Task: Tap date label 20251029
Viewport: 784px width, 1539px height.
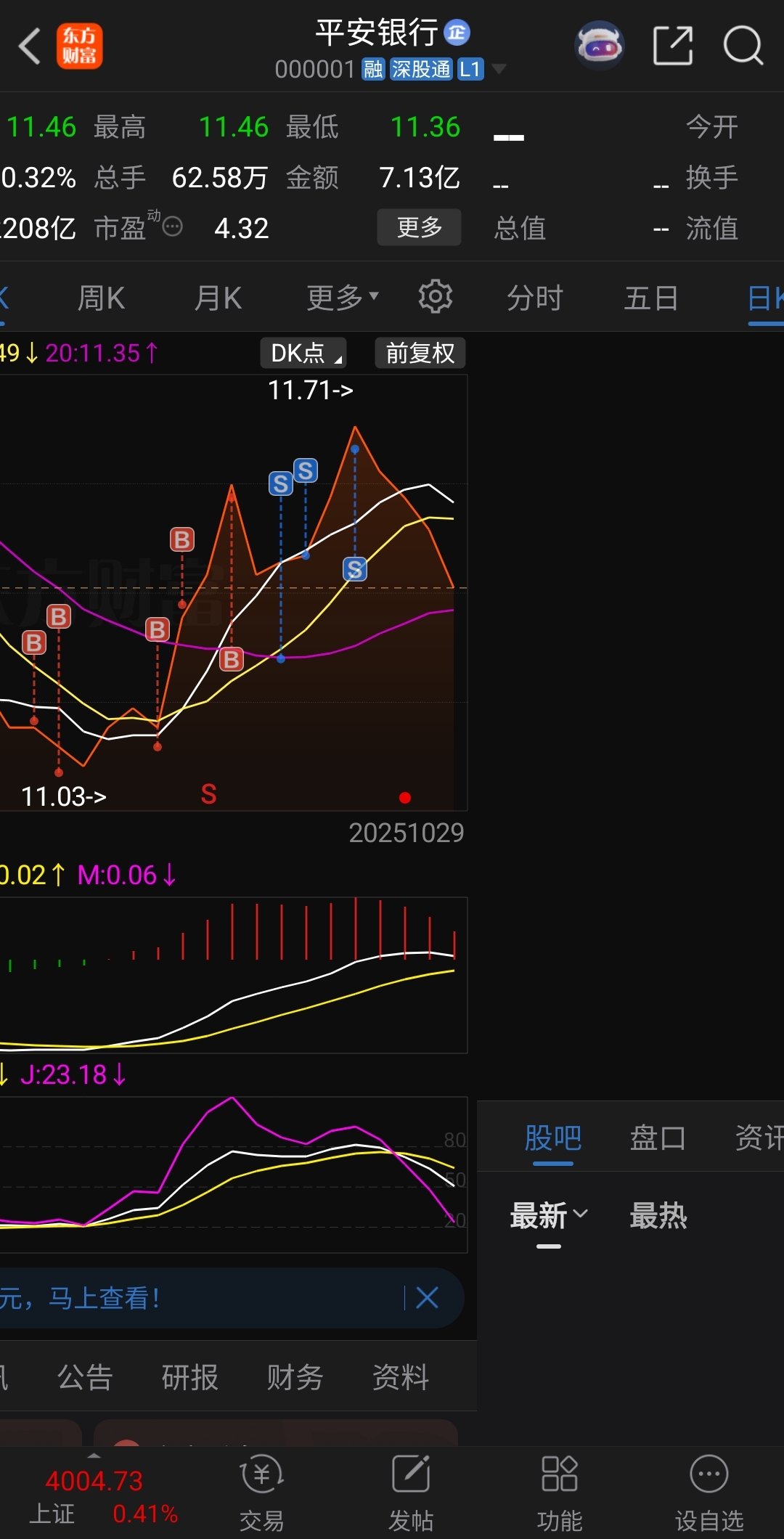Action: 407,833
